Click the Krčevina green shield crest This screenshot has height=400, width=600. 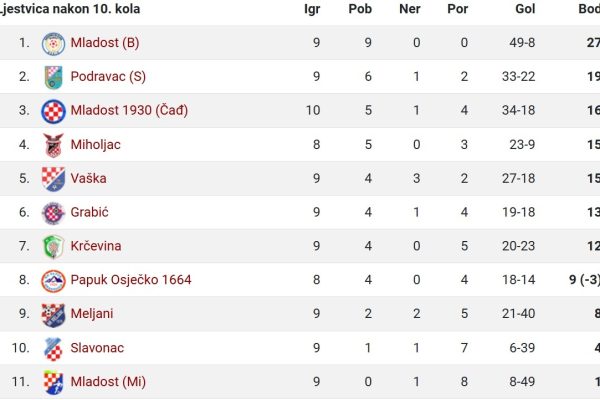pos(53,247)
